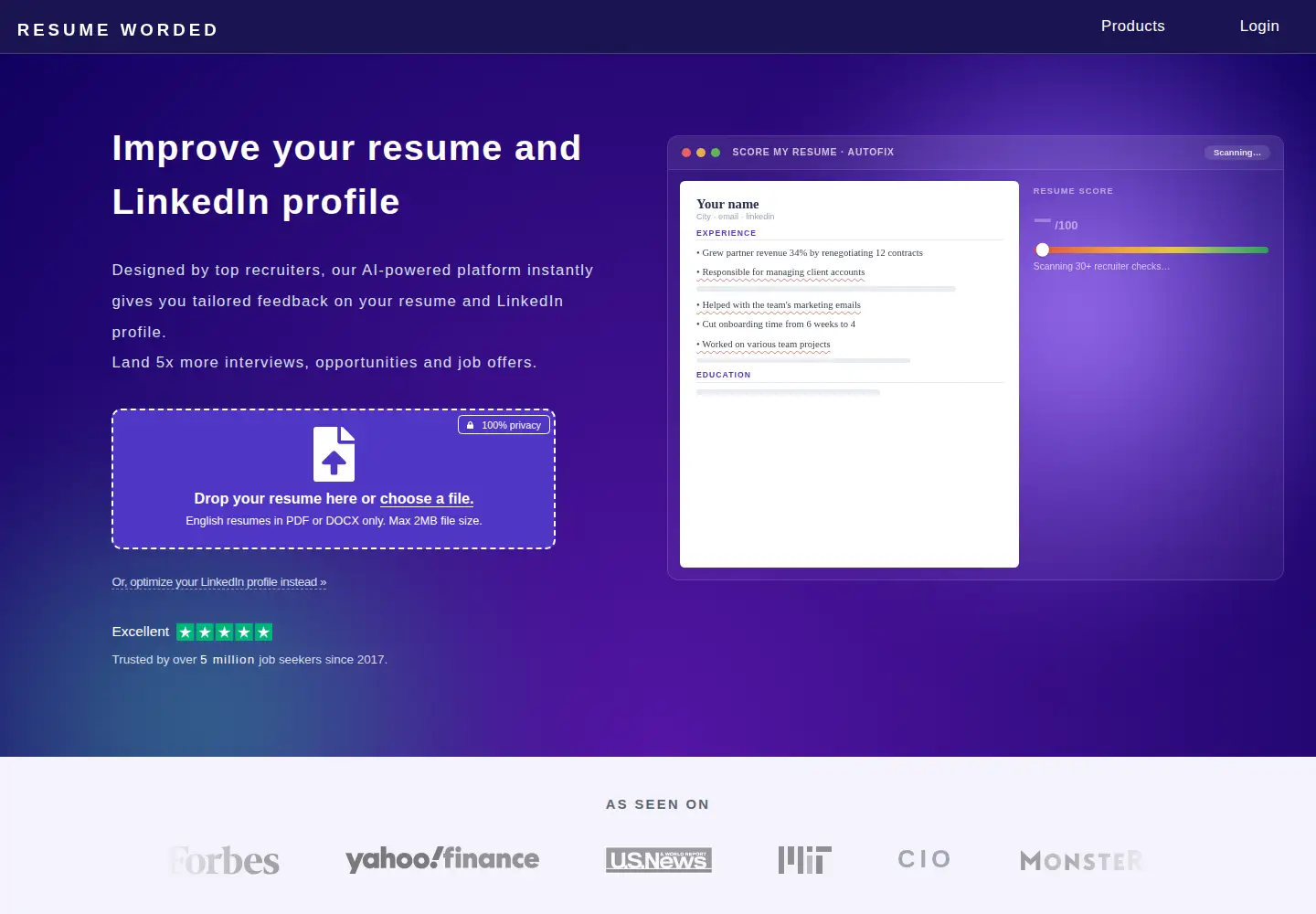The width and height of the screenshot is (1316, 914).
Task: Click the MIT logo
Action: pyautogui.click(x=804, y=859)
